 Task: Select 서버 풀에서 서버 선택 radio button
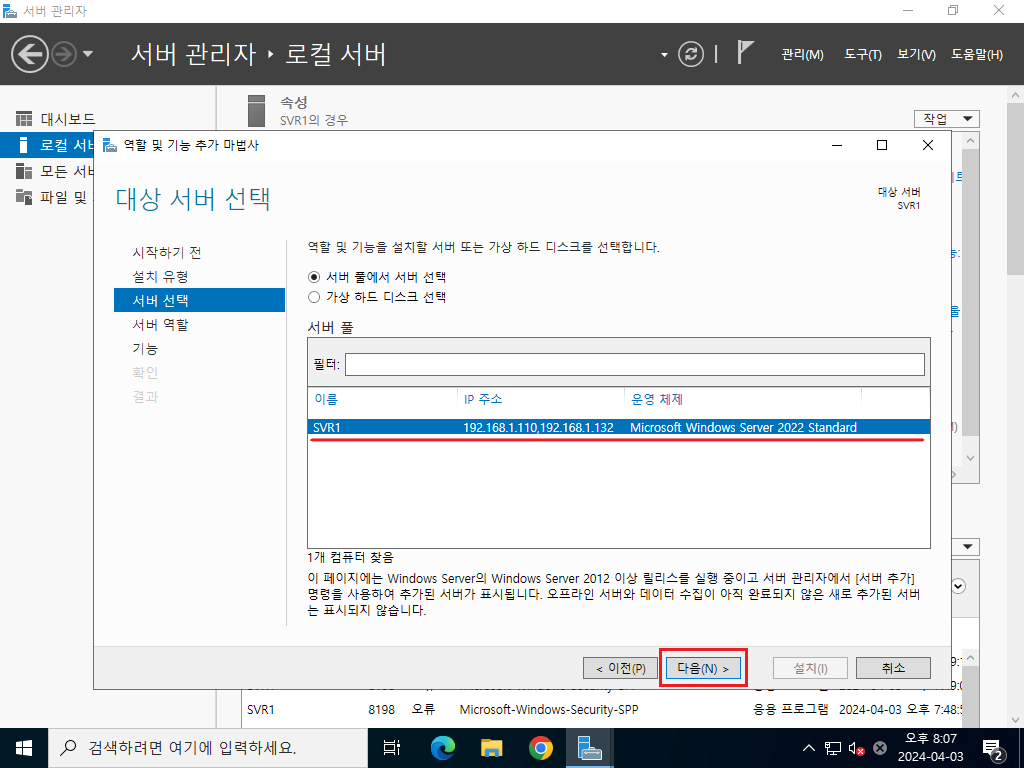coord(314,277)
